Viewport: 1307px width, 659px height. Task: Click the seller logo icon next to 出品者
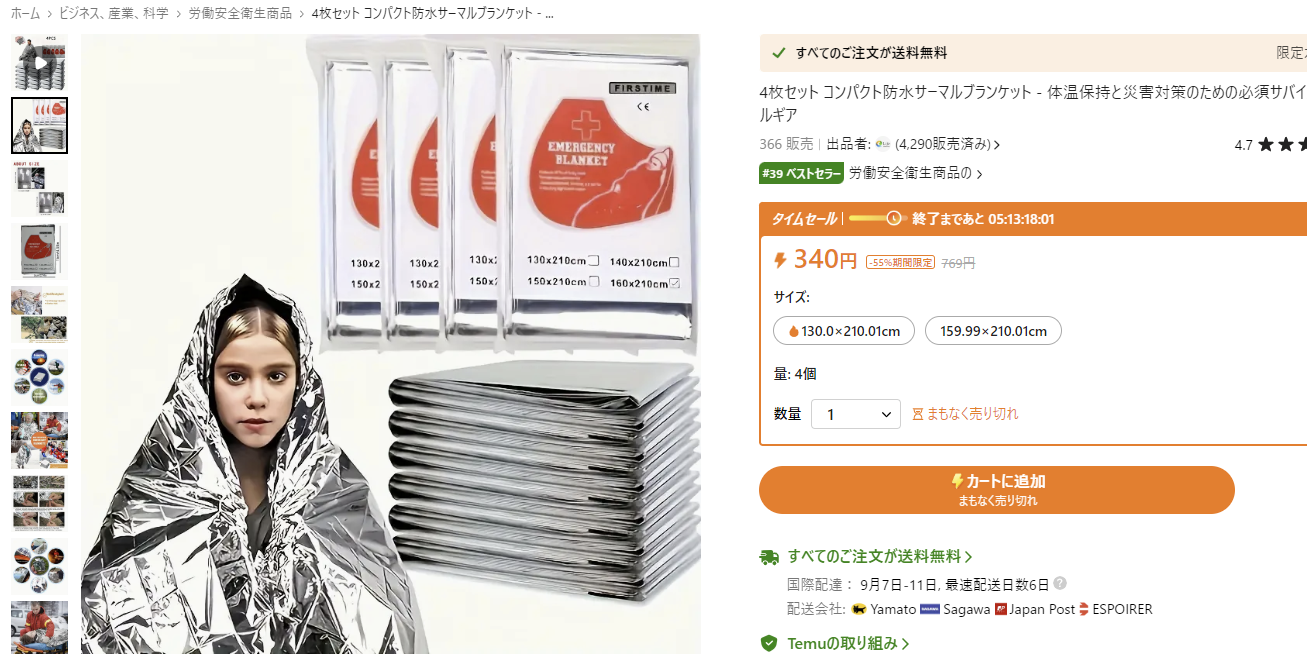coord(882,144)
